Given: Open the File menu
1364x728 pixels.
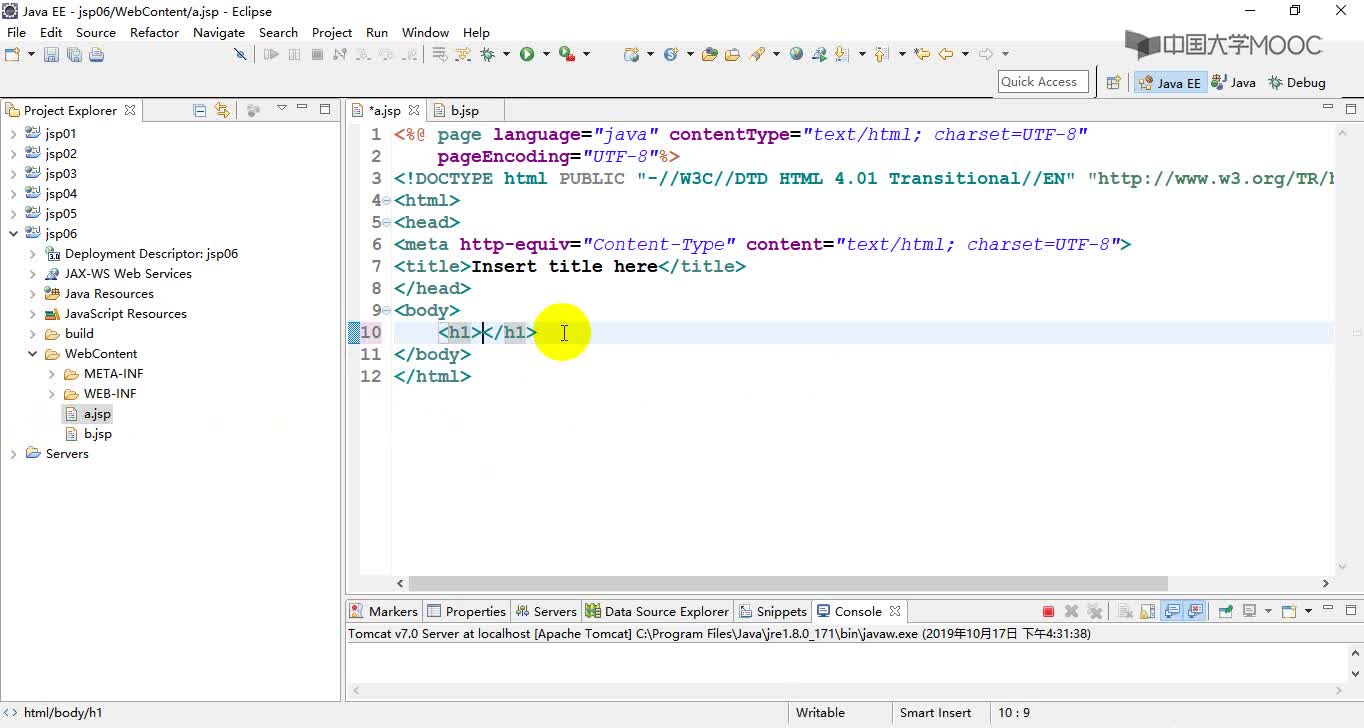Looking at the screenshot, I should (16, 32).
